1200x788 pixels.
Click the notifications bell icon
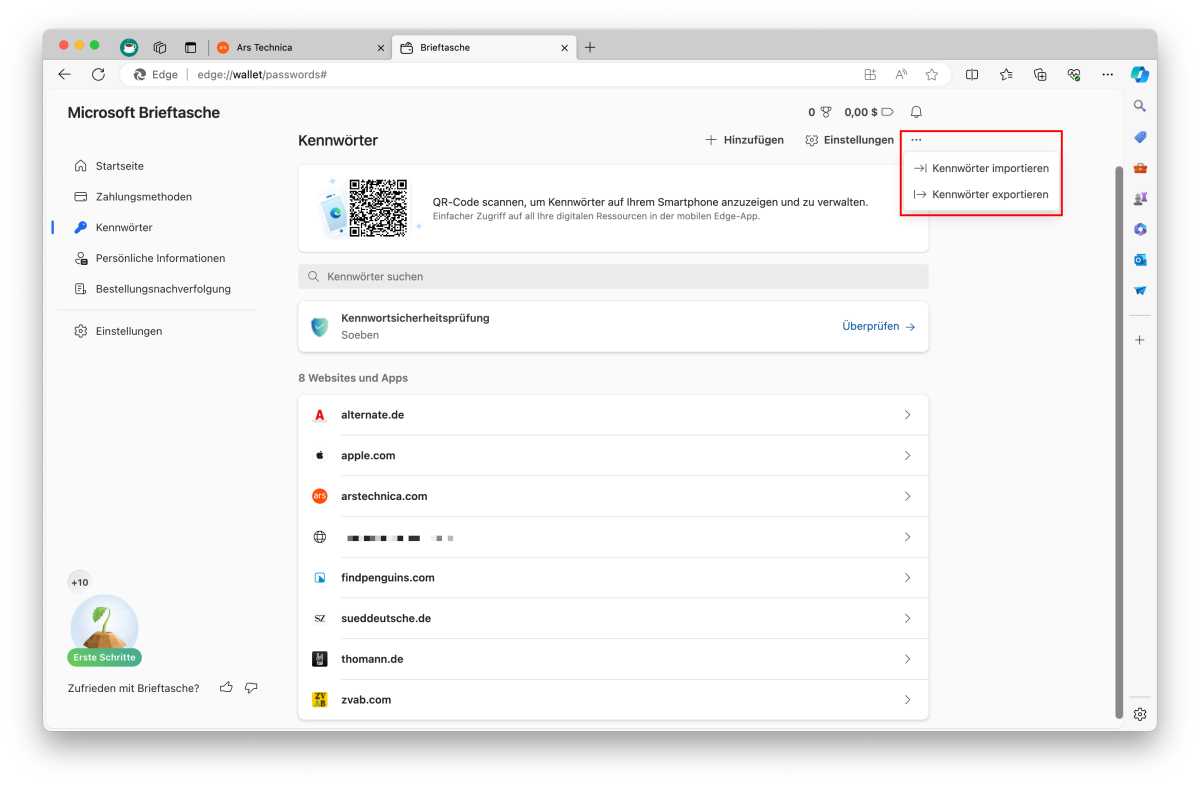[x=916, y=113]
